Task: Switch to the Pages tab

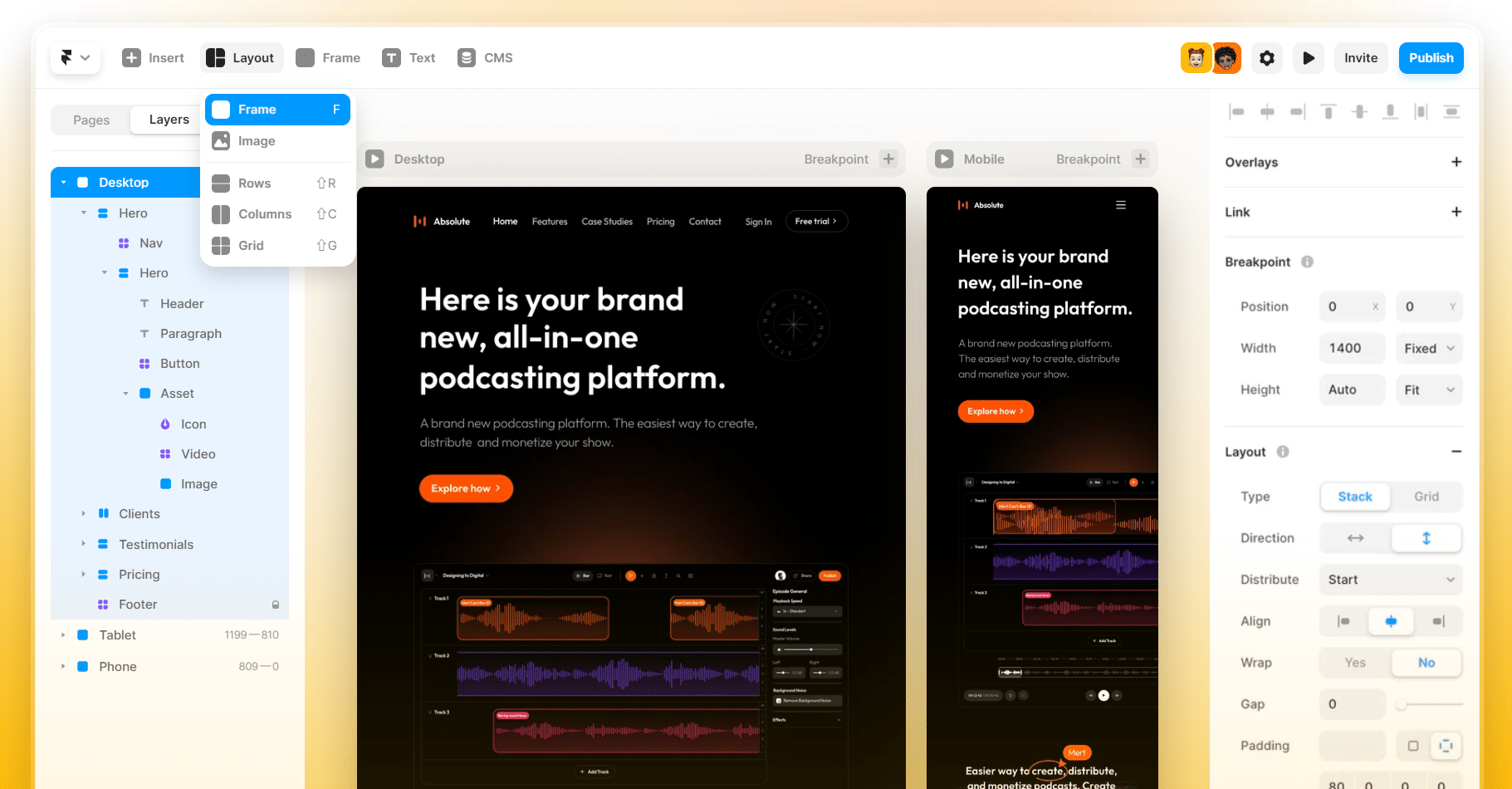Action: pyautogui.click(x=91, y=120)
